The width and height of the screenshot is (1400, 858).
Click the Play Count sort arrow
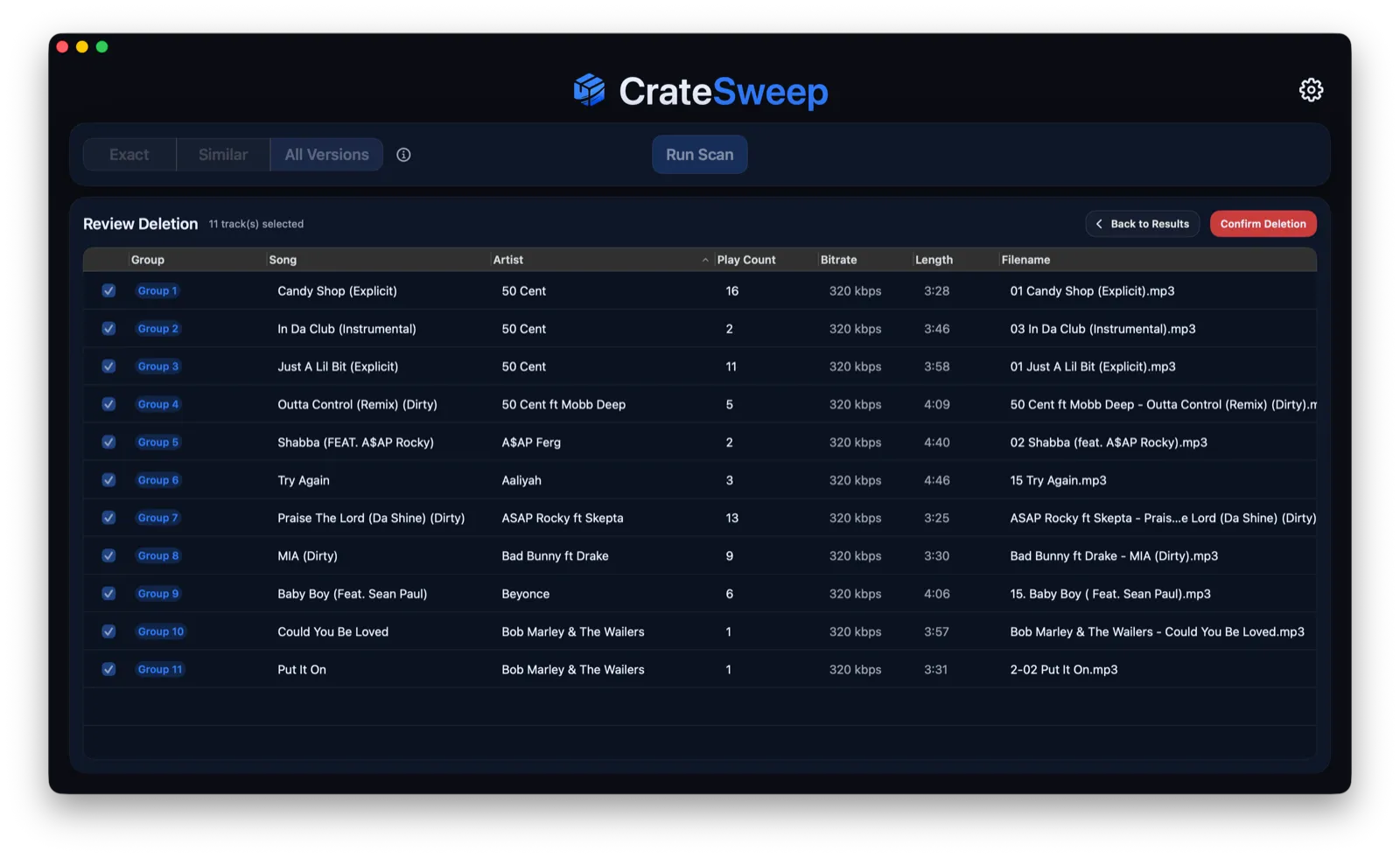pyautogui.click(x=705, y=260)
